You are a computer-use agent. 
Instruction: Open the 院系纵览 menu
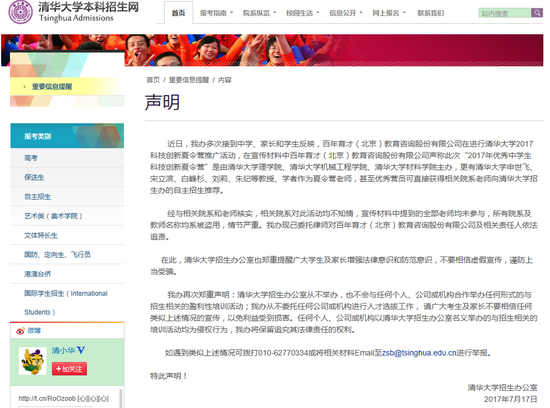point(256,13)
